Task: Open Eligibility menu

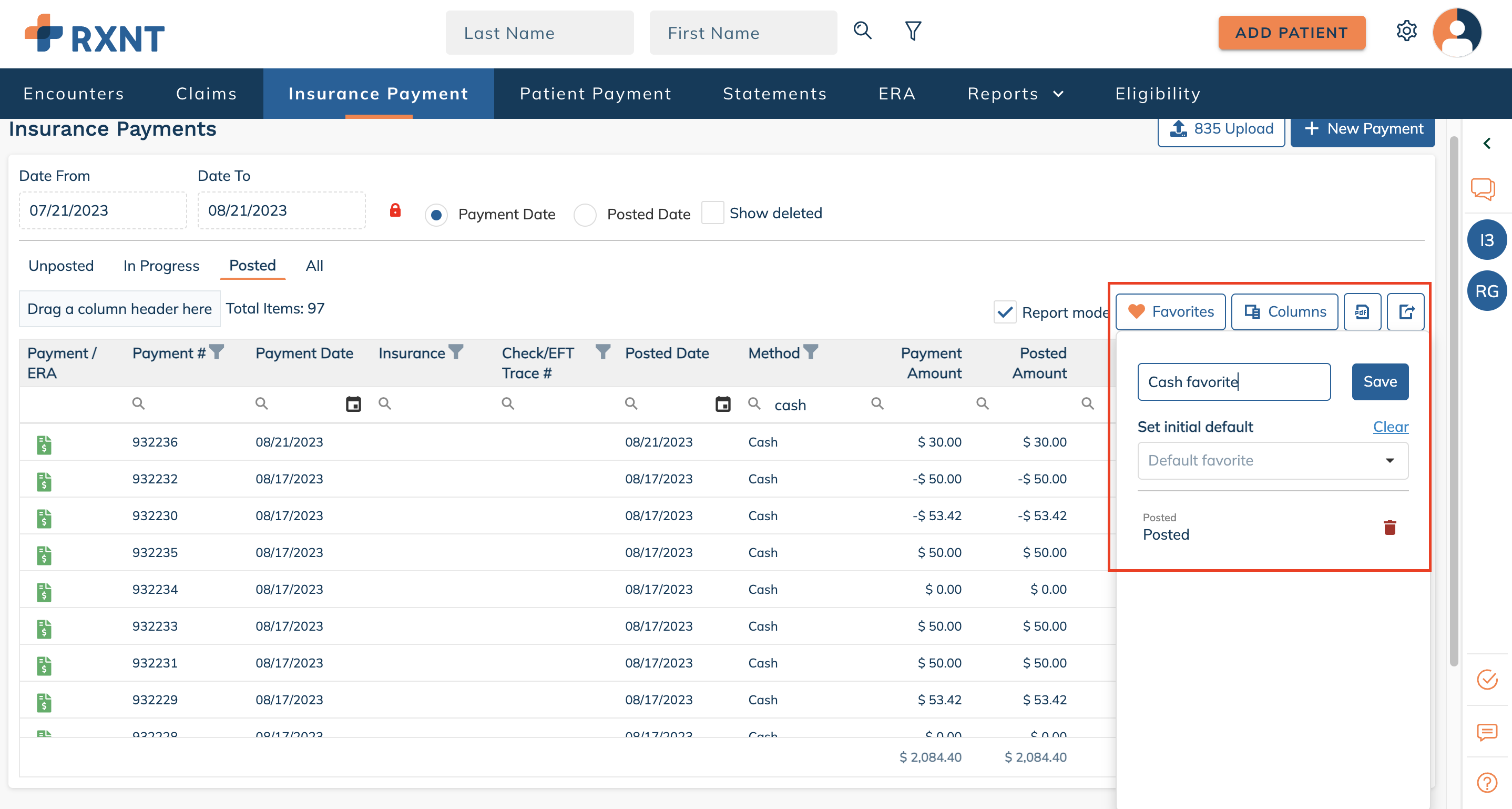Action: [1158, 93]
